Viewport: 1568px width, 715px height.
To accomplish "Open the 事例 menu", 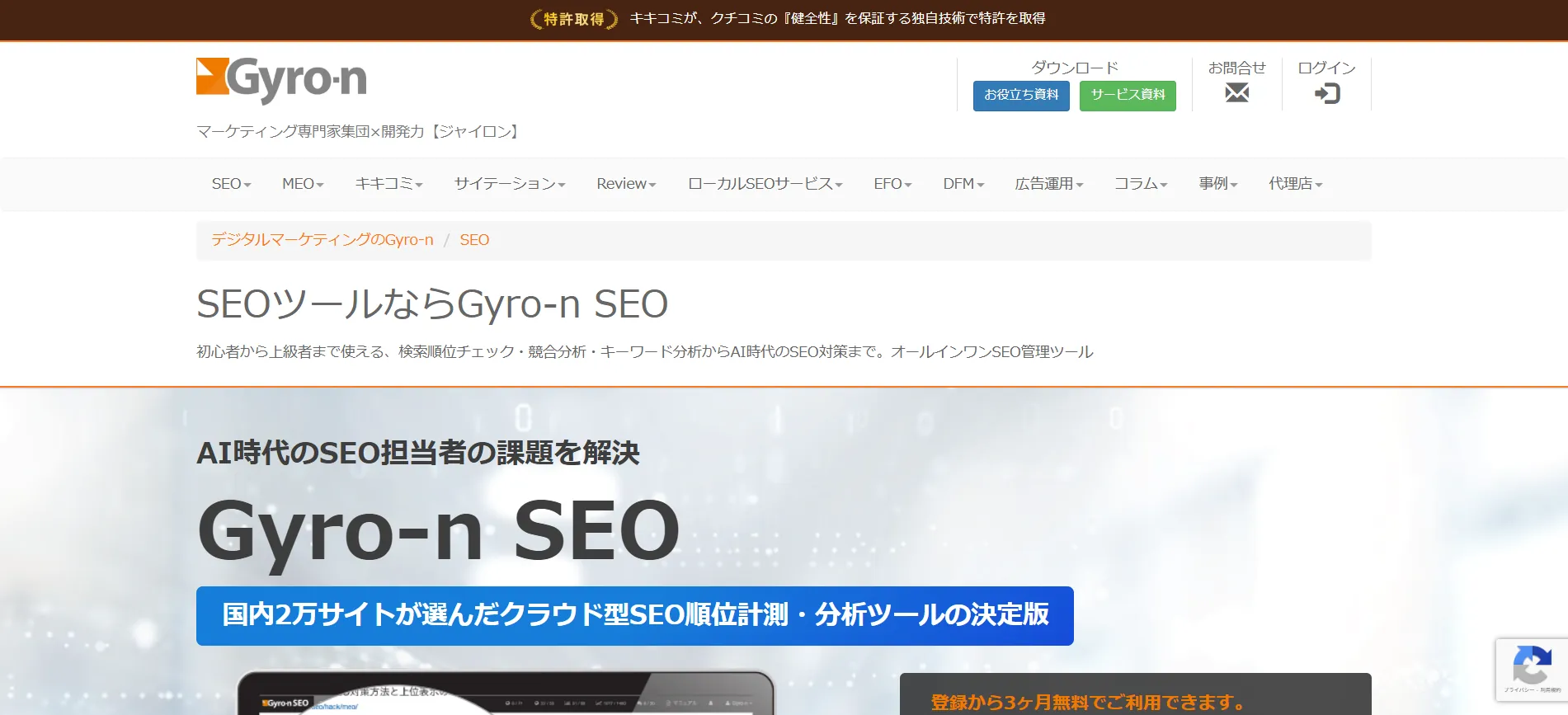I will (x=1218, y=184).
